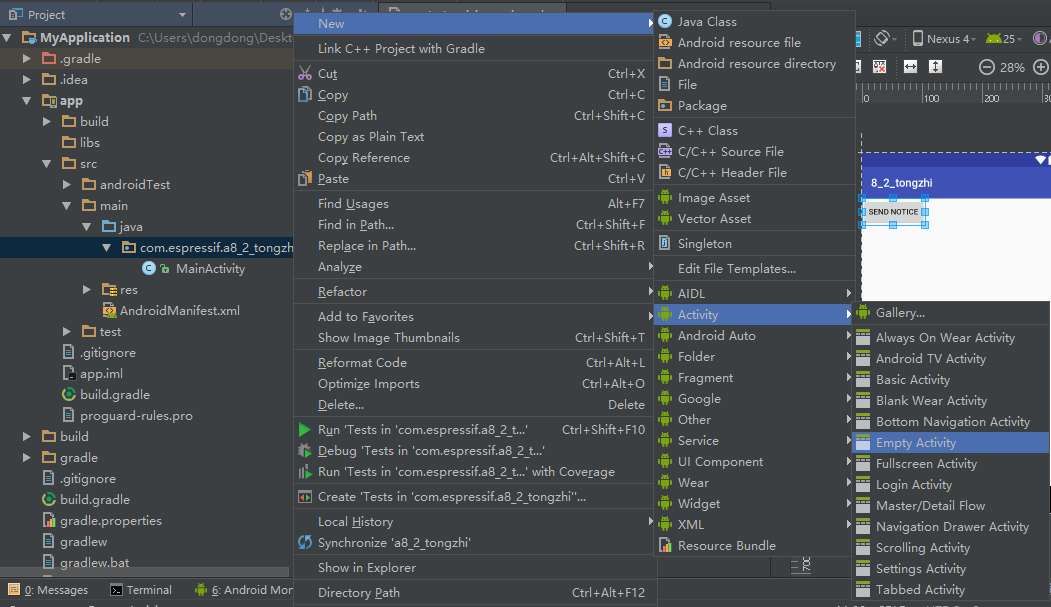Screen dimensions: 1051x607
Task: Create a new C++ Class
Action: coord(754,131)
